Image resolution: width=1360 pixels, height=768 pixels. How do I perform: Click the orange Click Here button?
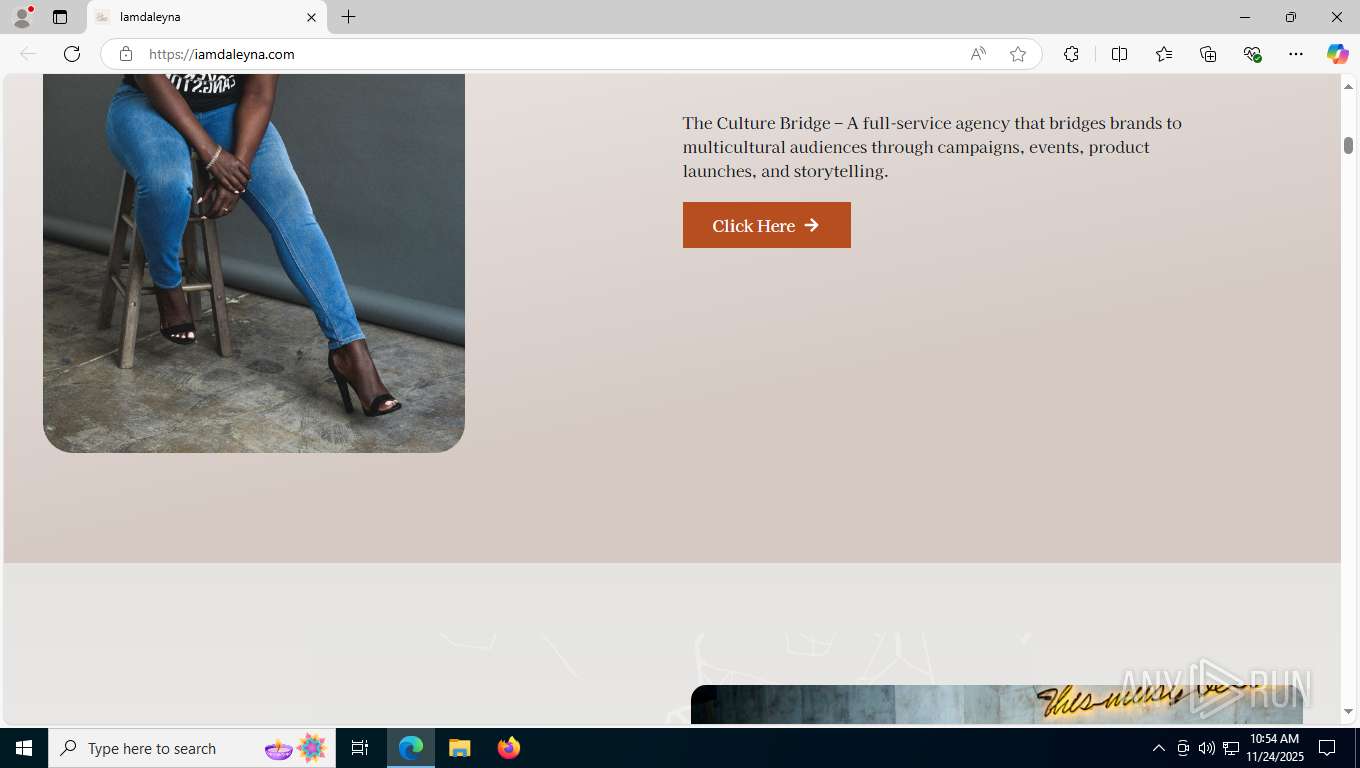point(767,225)
